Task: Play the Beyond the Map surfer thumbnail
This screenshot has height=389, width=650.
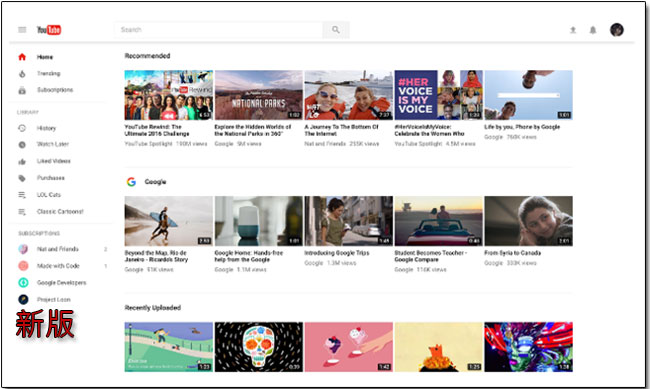Action: (x=169, y=221)
